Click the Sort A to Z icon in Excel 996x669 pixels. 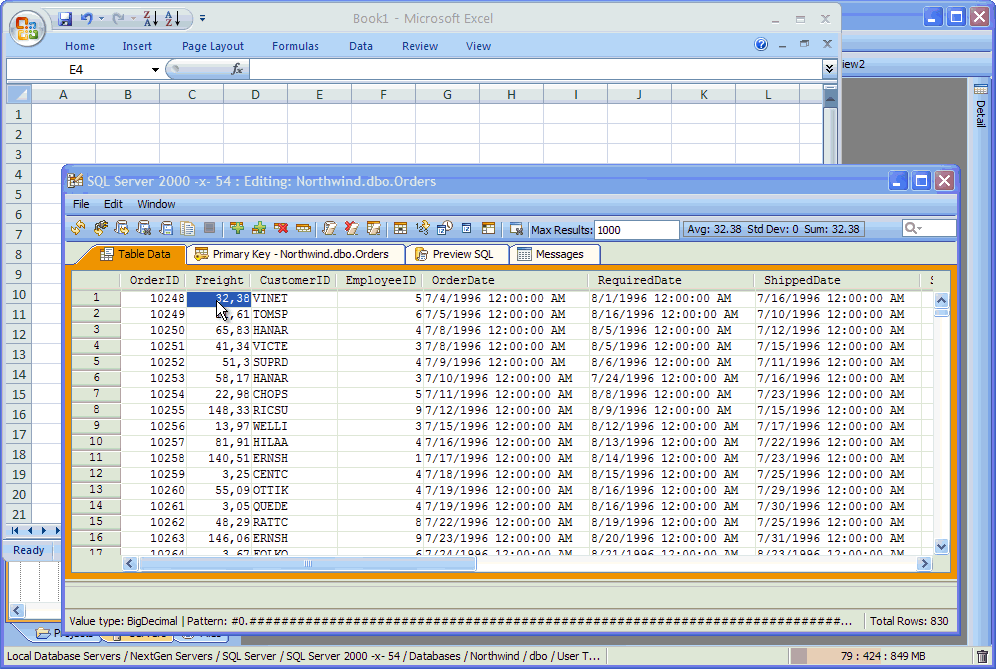point(172,18)
